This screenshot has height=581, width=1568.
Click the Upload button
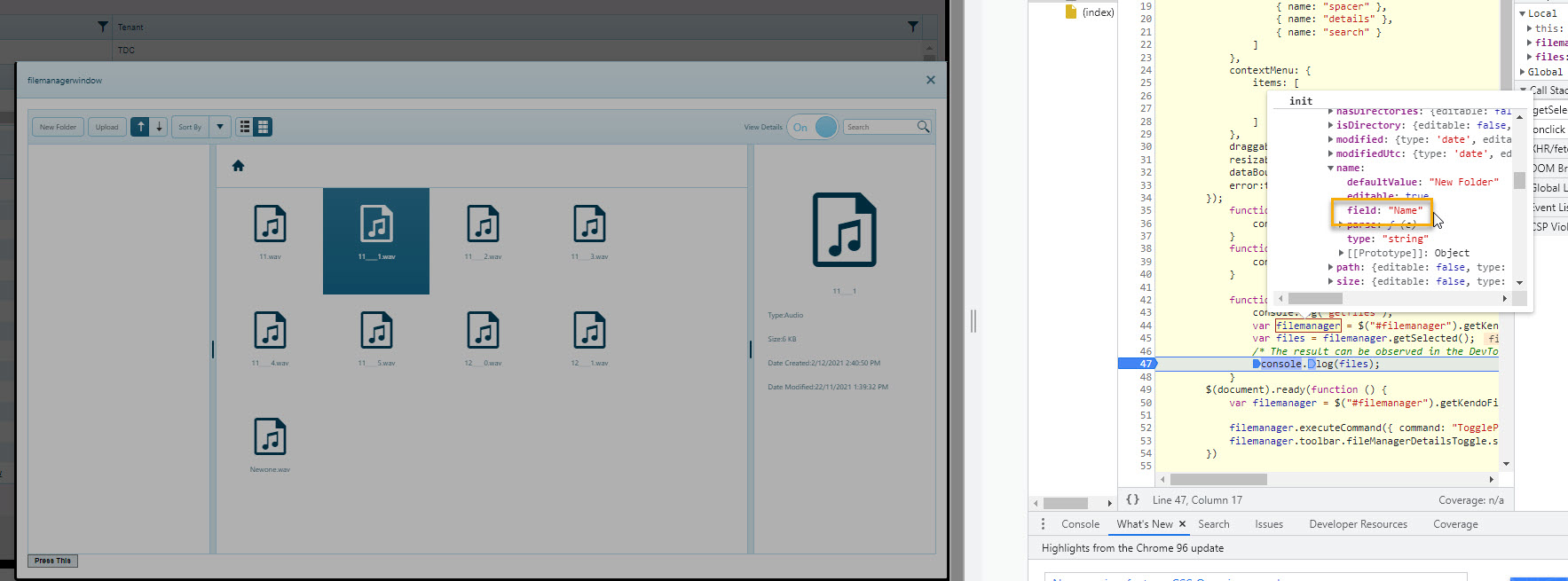coord(106,127)
